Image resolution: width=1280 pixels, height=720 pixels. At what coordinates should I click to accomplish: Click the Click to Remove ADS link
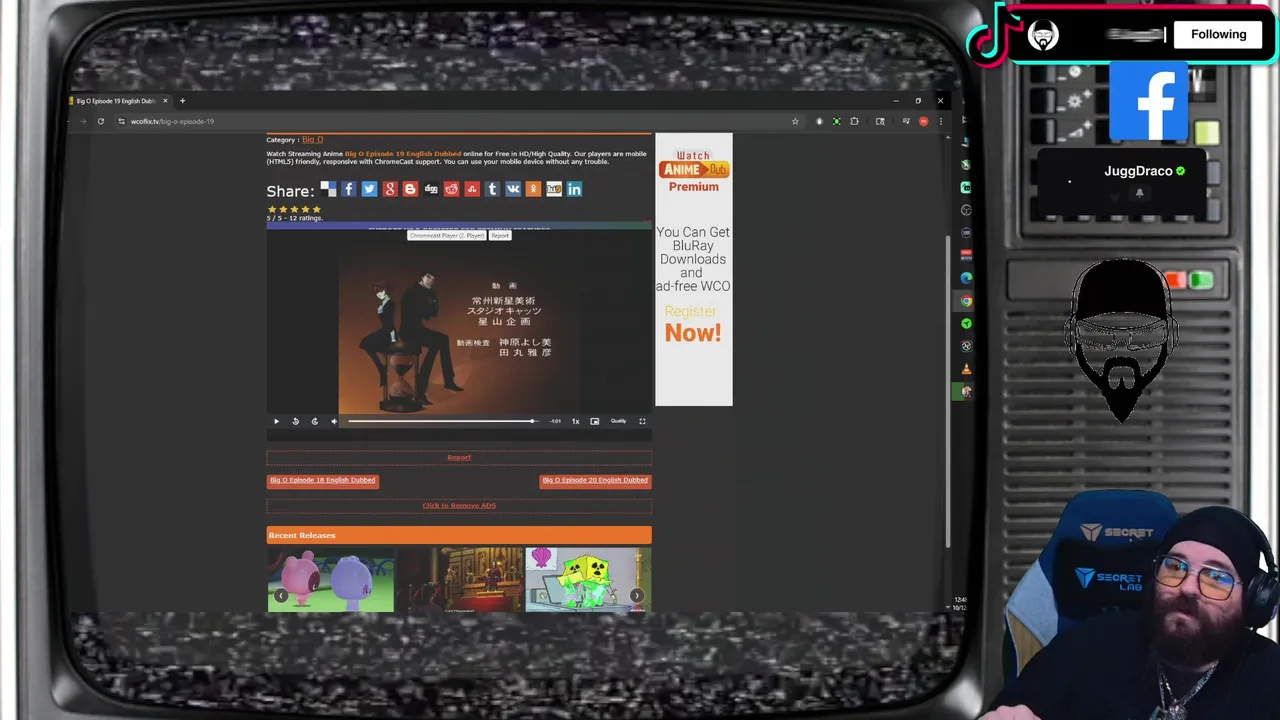click(459, 505)
